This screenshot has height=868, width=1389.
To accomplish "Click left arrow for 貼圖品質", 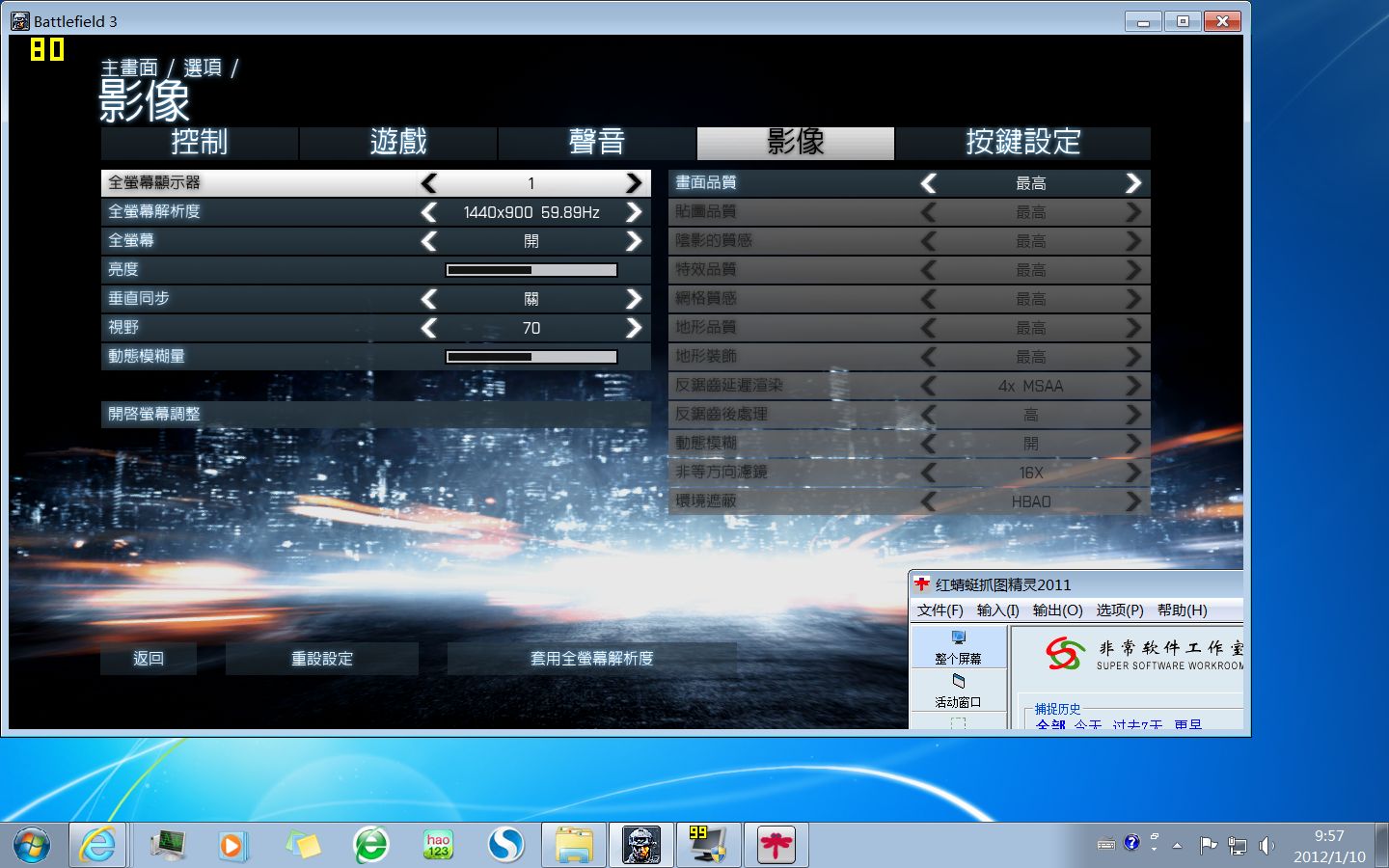I will [929, 212].
